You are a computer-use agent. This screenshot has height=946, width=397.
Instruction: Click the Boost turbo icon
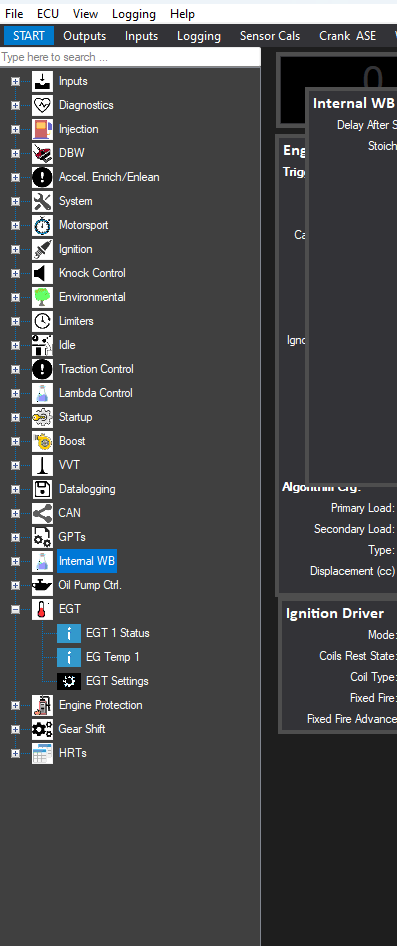coord(42,441)
